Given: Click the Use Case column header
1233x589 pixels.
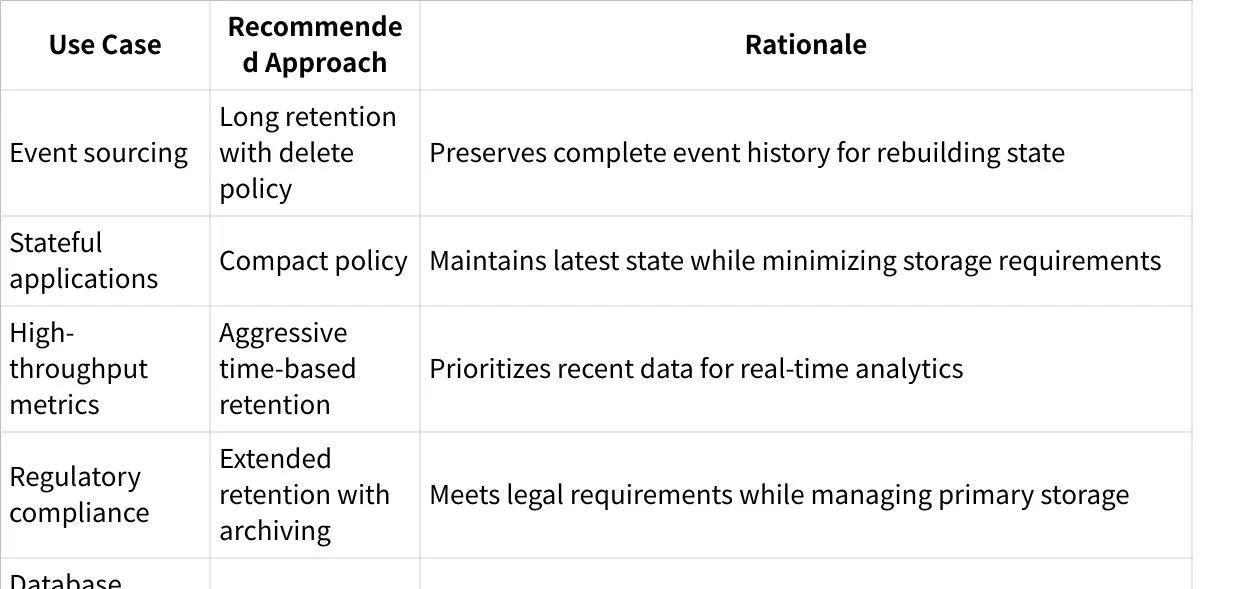Looking at the screenshot, I should coord(105,45).
